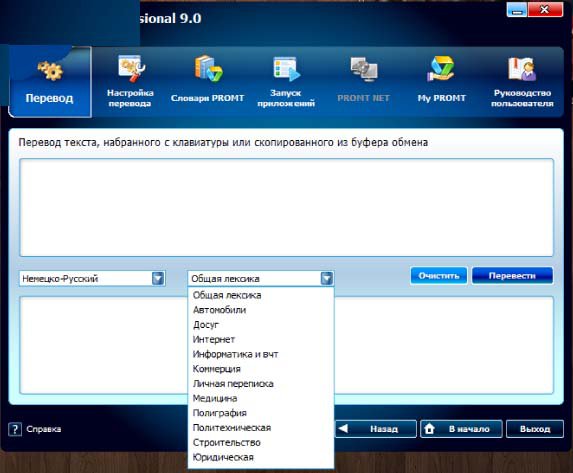Viewport: 573px width, 473px height.
Task: Launch the Запуск приложений icon
Action: tap(286, 68)
